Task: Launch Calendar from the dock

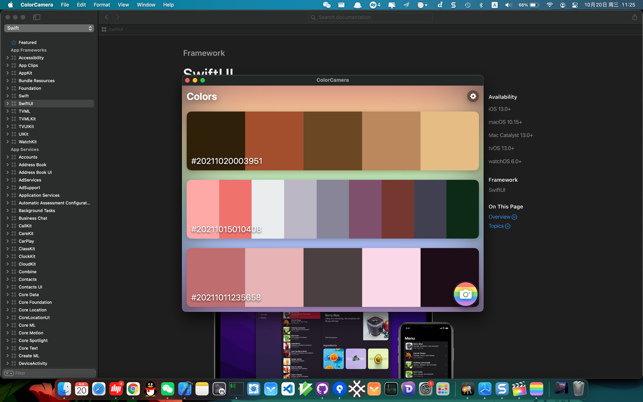Action: 81,388
